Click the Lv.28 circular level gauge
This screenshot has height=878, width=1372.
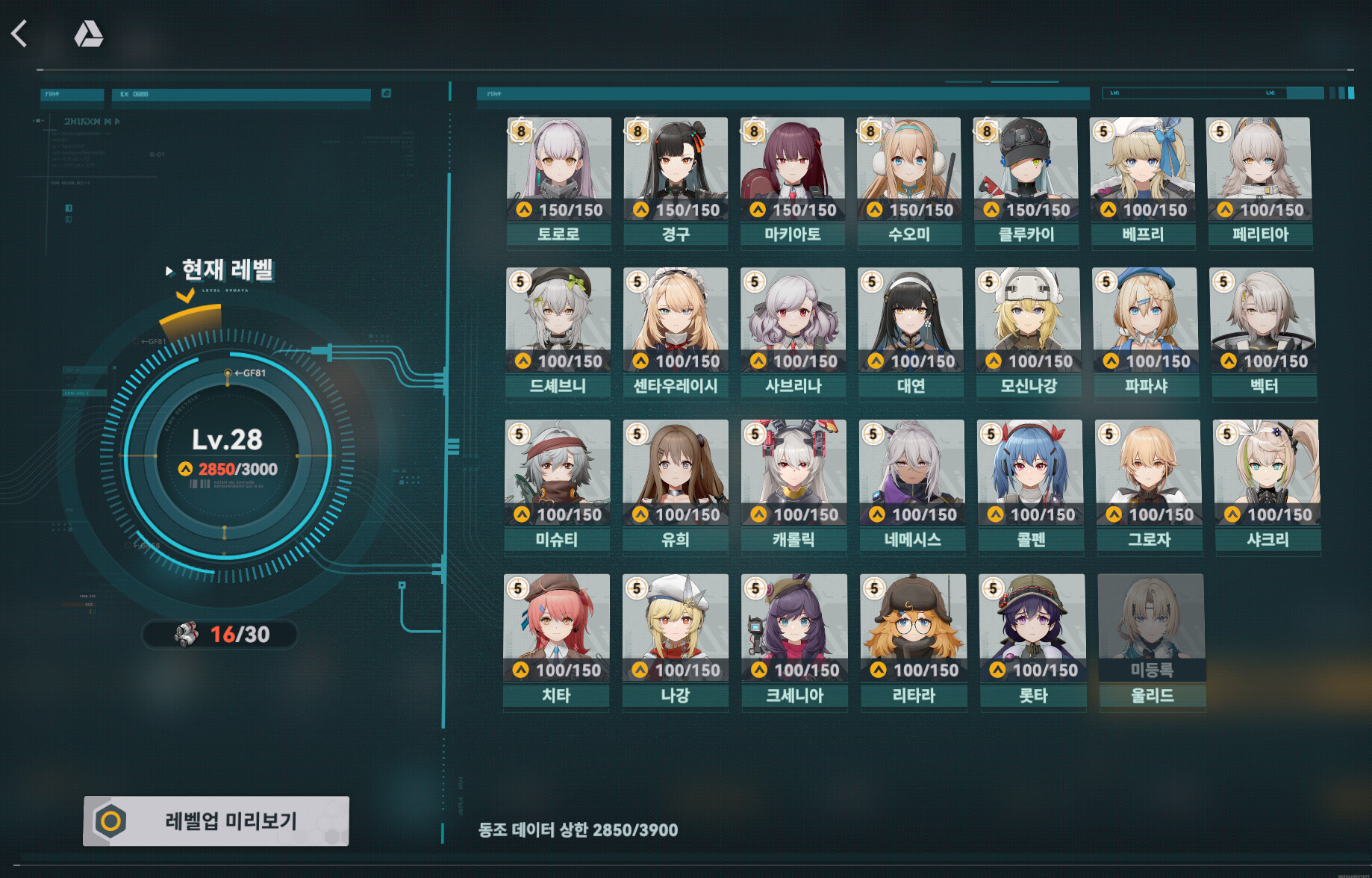(227, 455)
